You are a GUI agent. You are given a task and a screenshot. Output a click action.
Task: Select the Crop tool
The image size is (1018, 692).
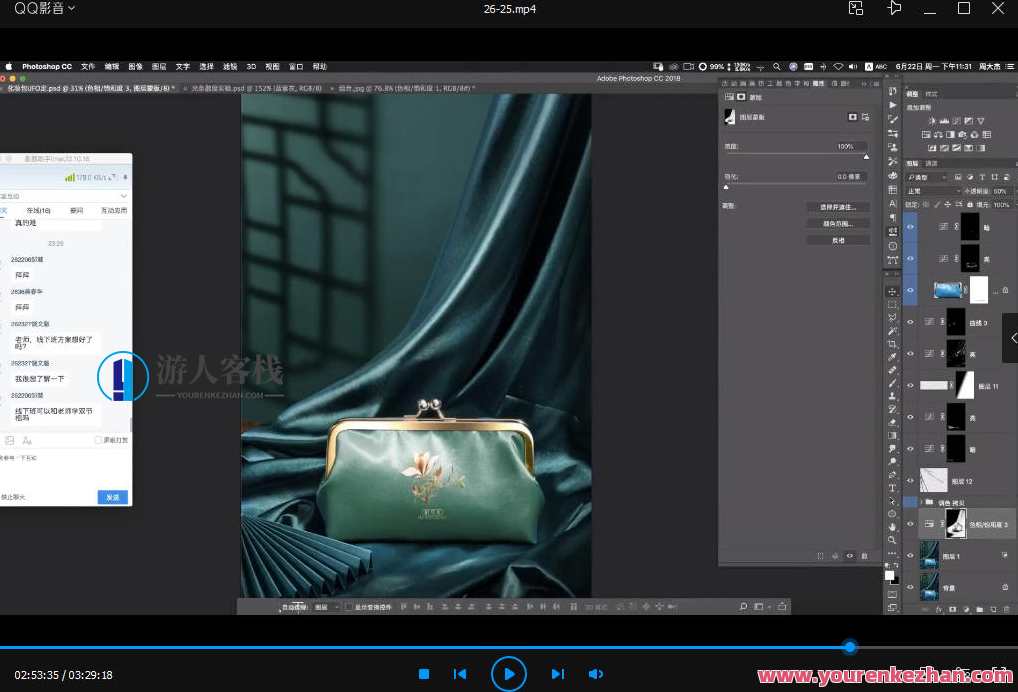pyautogui.click(x=892, y=343)
